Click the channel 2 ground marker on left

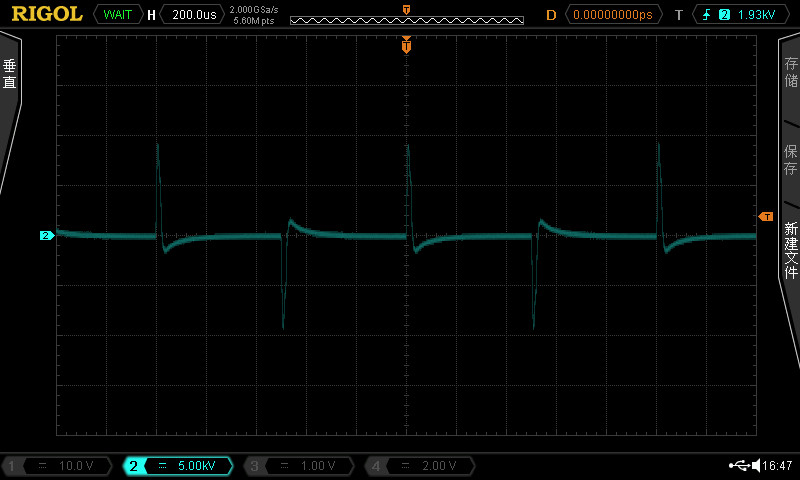(46, 236)
